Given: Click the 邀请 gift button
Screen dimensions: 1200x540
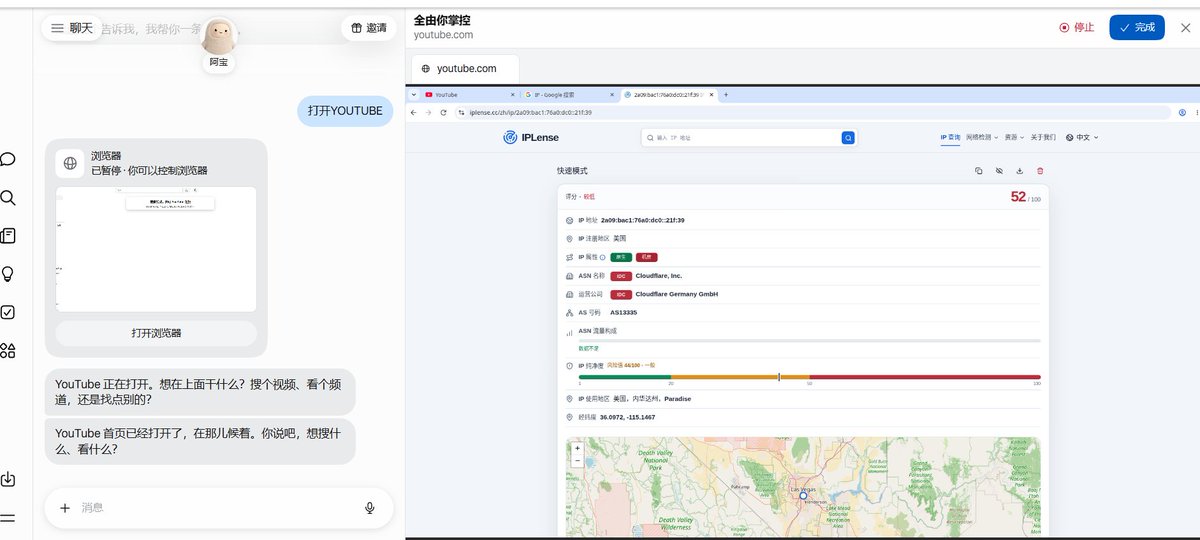Looking at the screenshot, I should click(369, 28).
